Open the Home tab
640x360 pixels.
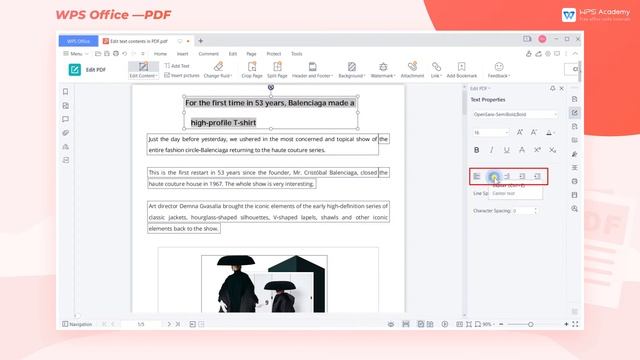click(160, 54)
